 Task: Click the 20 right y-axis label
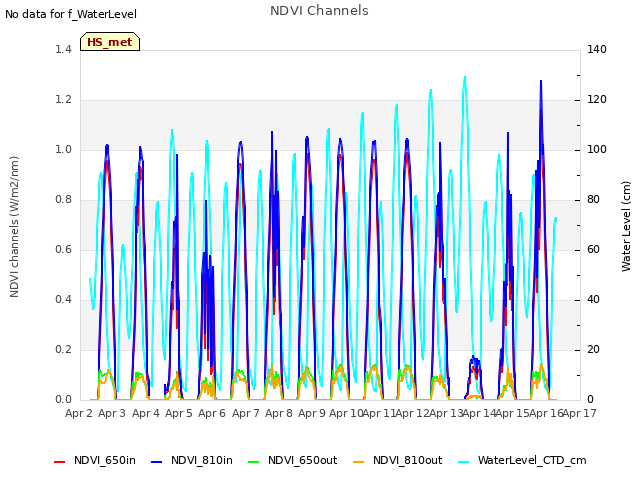point(593,349)
